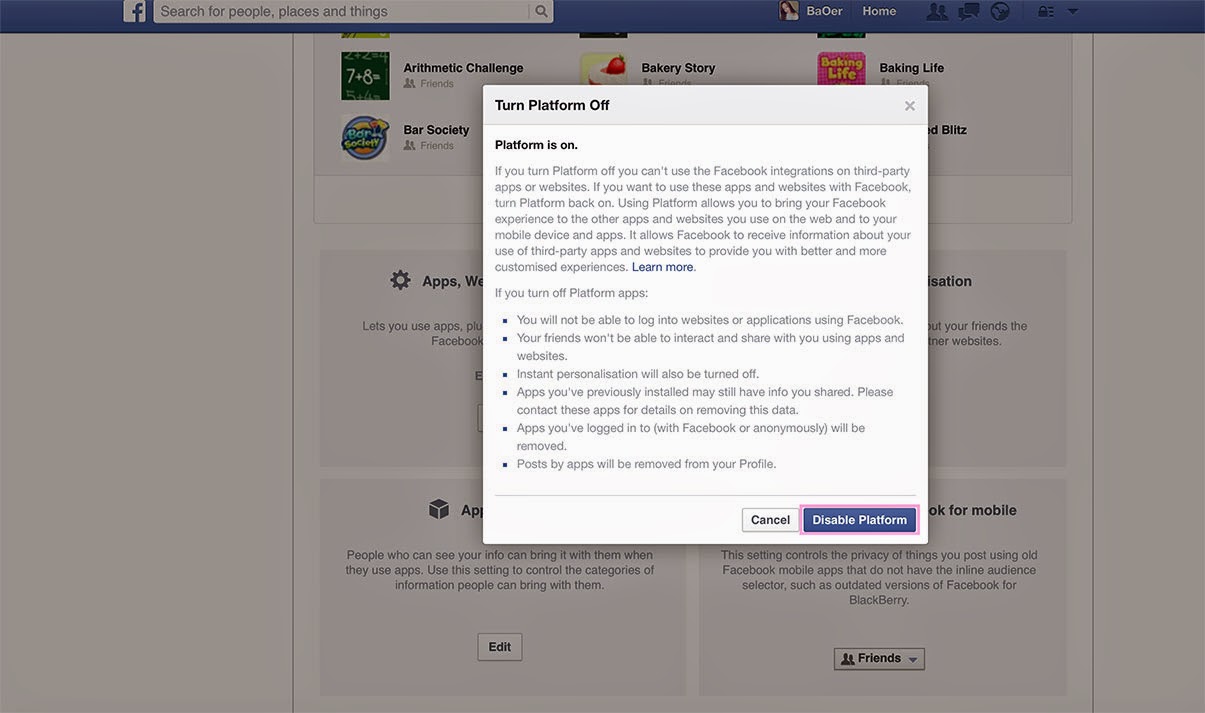Click Disable Platform button
The height and width of the screenshot is (713, 1205).
pyautogui.click(x=860, y=520)
